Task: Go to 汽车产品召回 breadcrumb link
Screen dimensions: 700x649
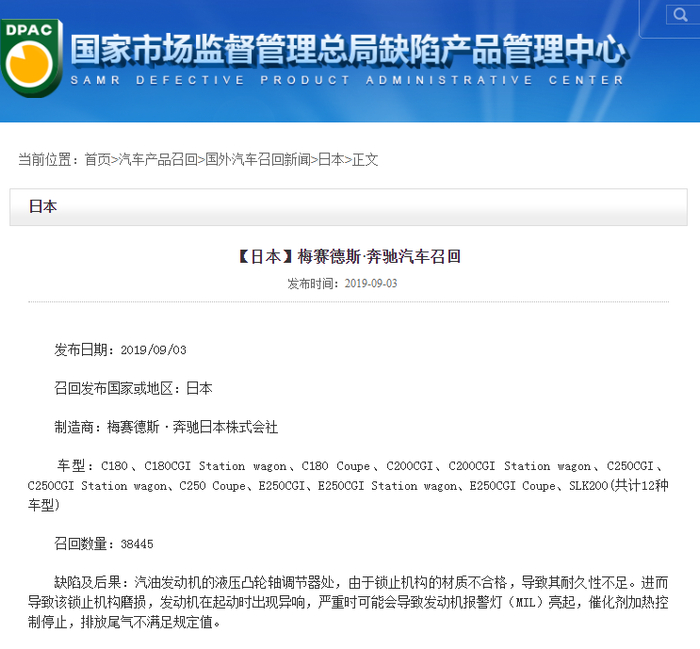Action: click(158, 159)
